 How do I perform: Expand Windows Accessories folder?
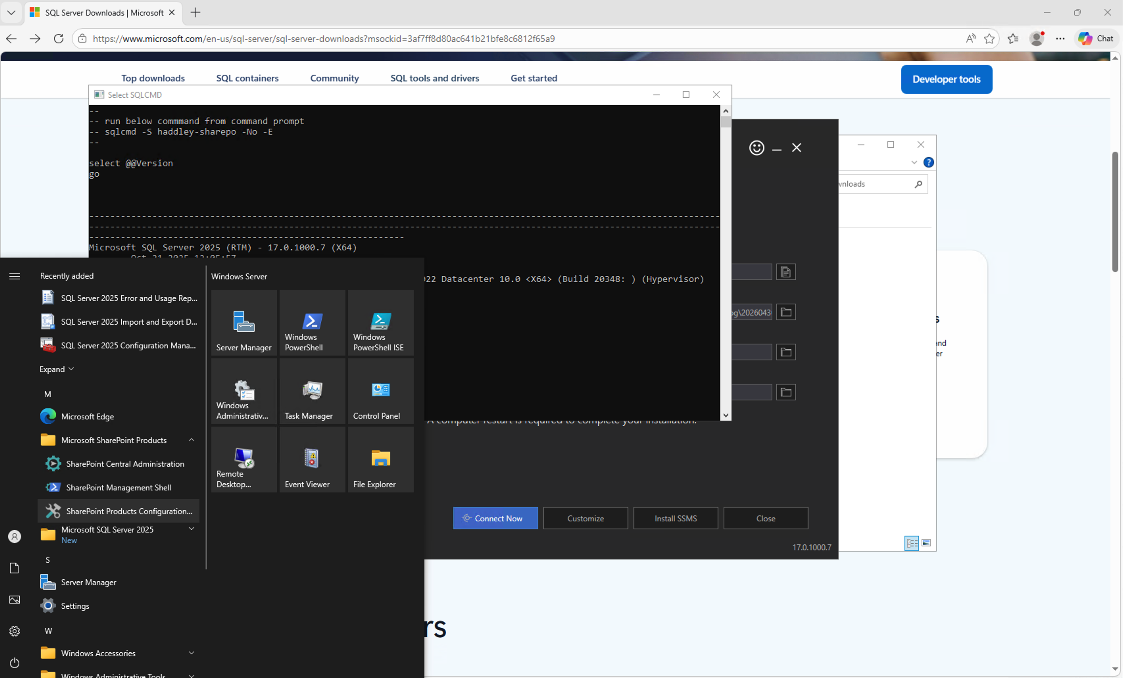click(191, 653)
